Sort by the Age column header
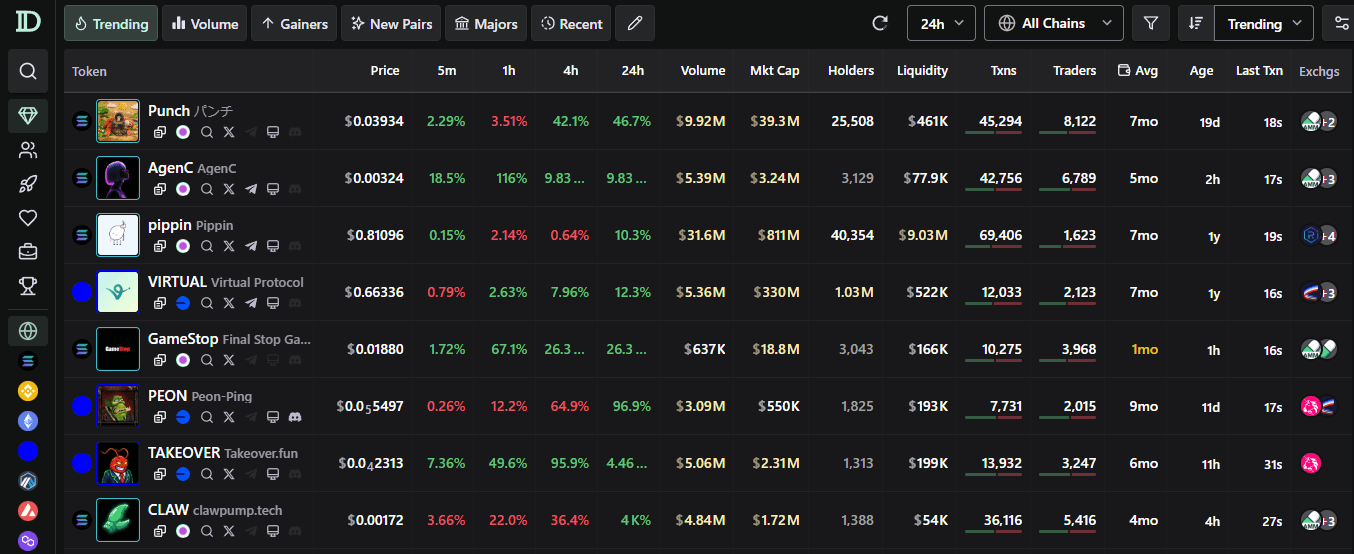Viewport: 1354px width, 554px height. [1201, 71]
